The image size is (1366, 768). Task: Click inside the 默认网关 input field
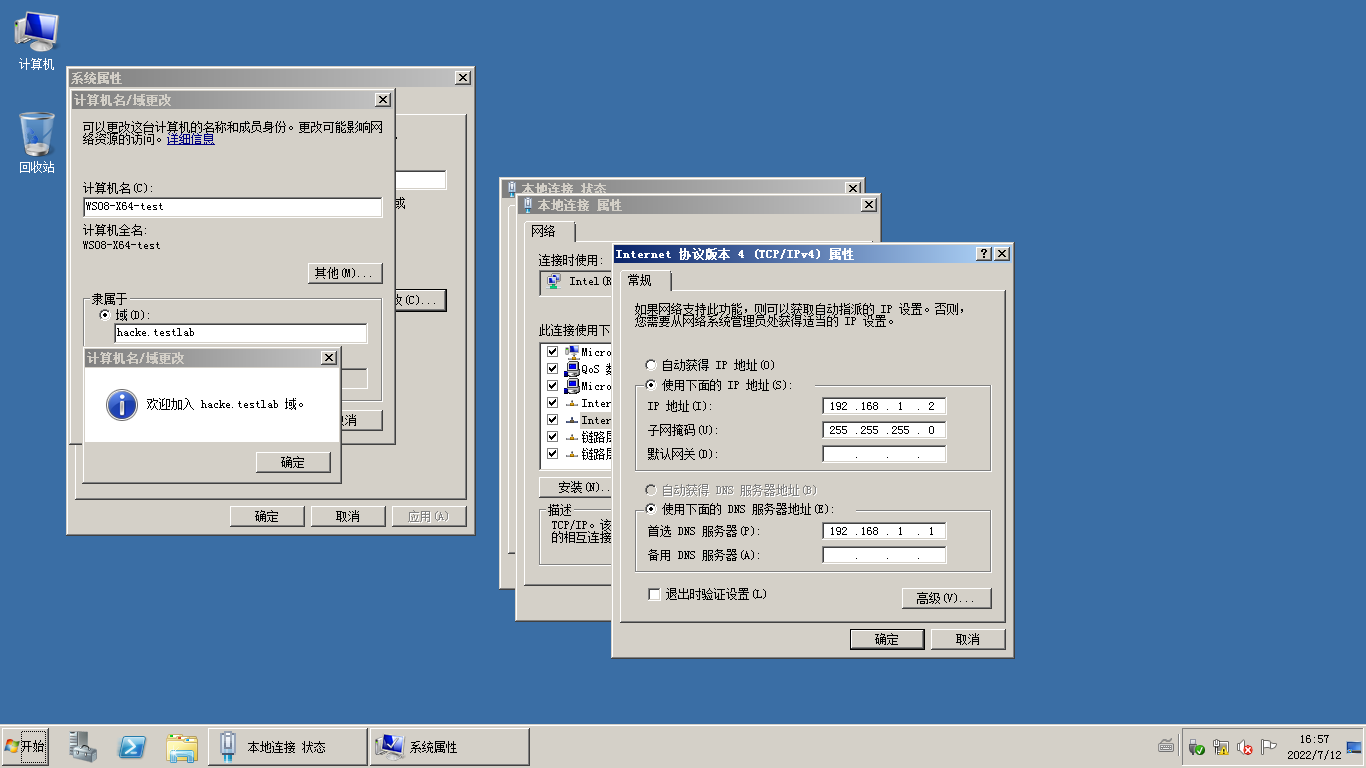pyautogui.click(x=884, y=453)
